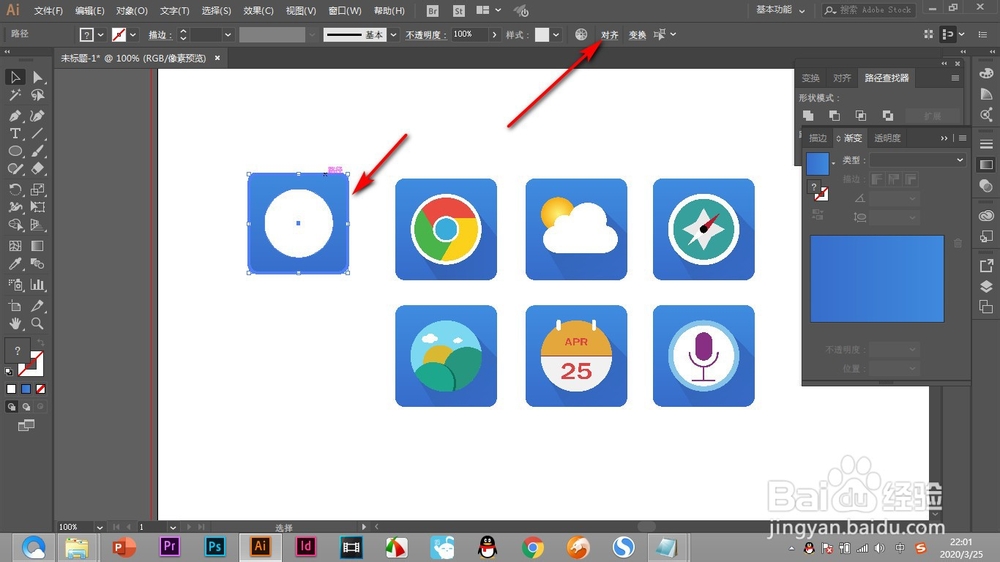Select the Gradient tool in toolbox
The image size is (1000, 562).
[38, 246]
